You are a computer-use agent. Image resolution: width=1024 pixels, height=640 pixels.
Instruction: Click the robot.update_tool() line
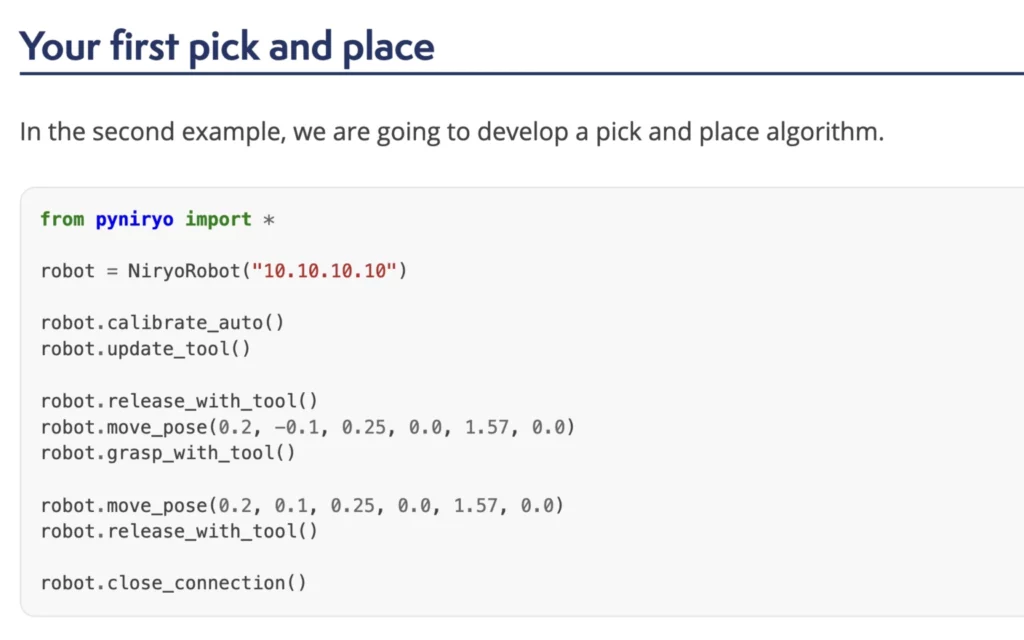(x=145, y=349)
